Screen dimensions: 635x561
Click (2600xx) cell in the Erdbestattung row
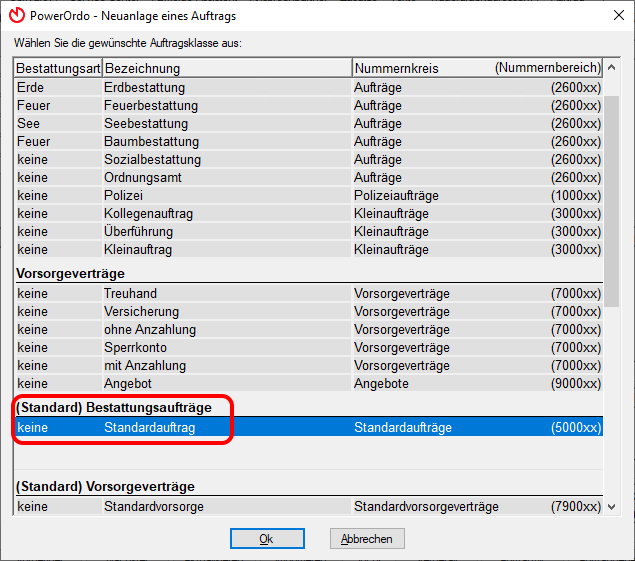(x=575, y=87)
